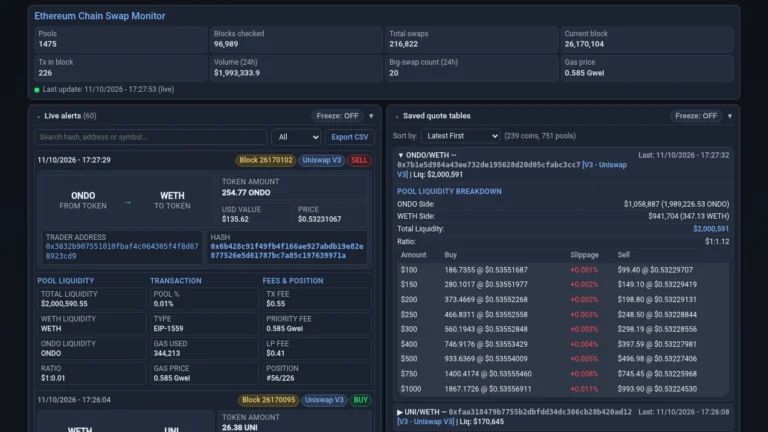
Task: Click $1000 amount row in quote table
Action: pyautogui.click(x=563, y=389)
